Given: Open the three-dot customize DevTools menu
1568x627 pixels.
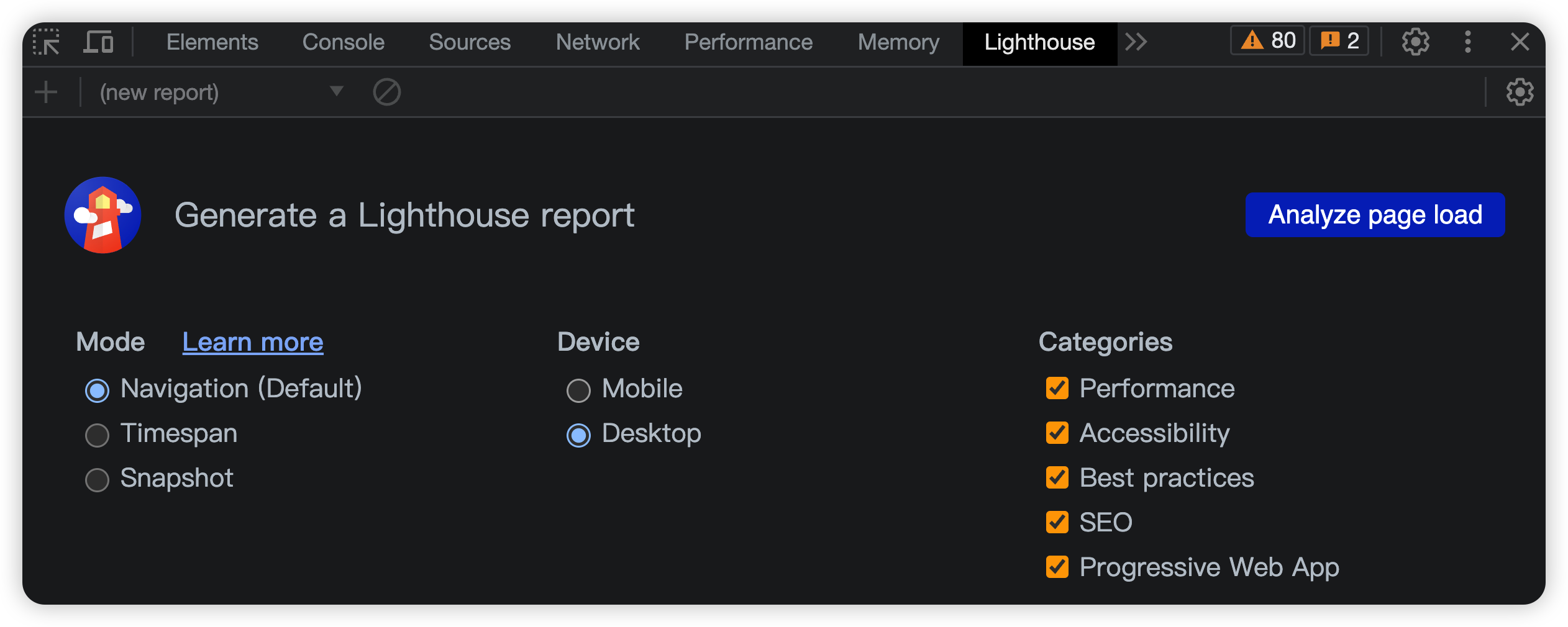Looking at the screenshot, I should [1467, 42].
